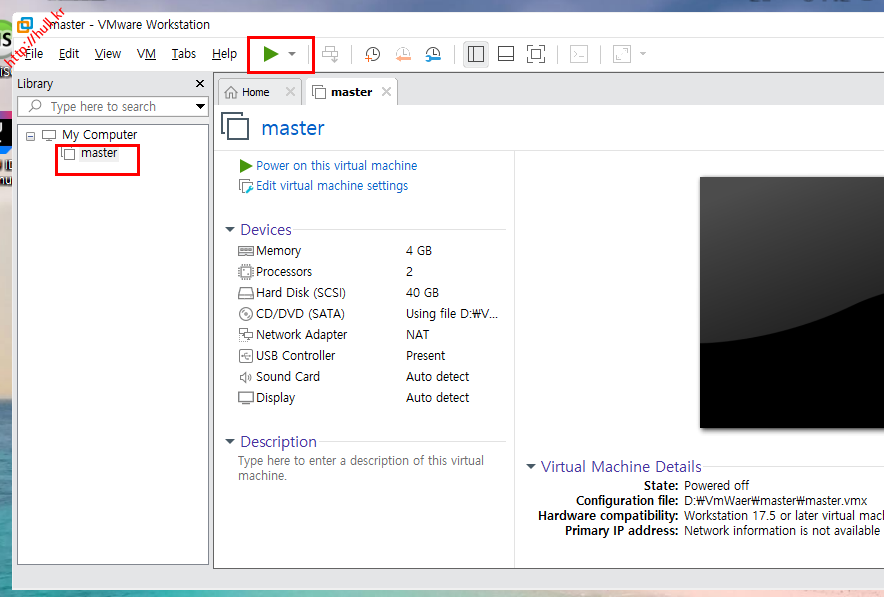This screenshot has height=597, width=884.
Task: Click the Send Ctrl+Alt+Del toolbar icon
Action: click(330, 54)
